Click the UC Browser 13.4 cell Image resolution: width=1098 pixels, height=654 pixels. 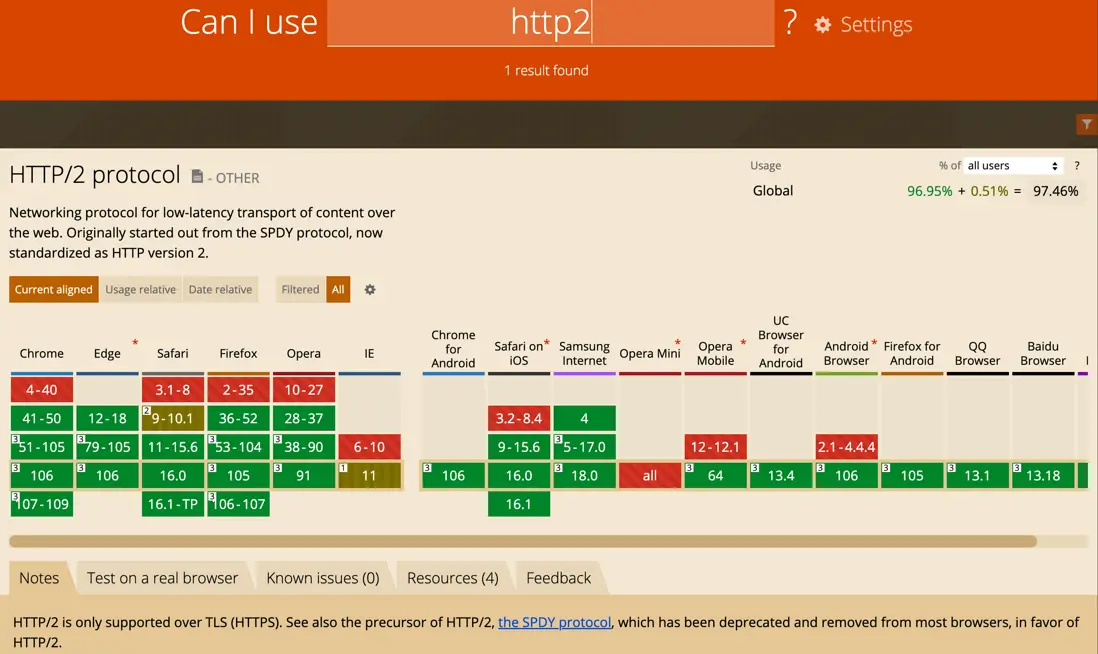click(x=781, y=475)
